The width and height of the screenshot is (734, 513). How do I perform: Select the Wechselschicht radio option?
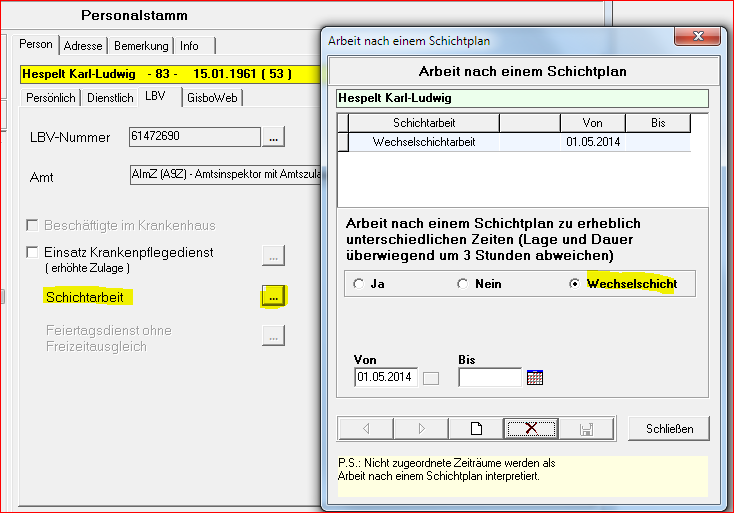pos(574,284)
